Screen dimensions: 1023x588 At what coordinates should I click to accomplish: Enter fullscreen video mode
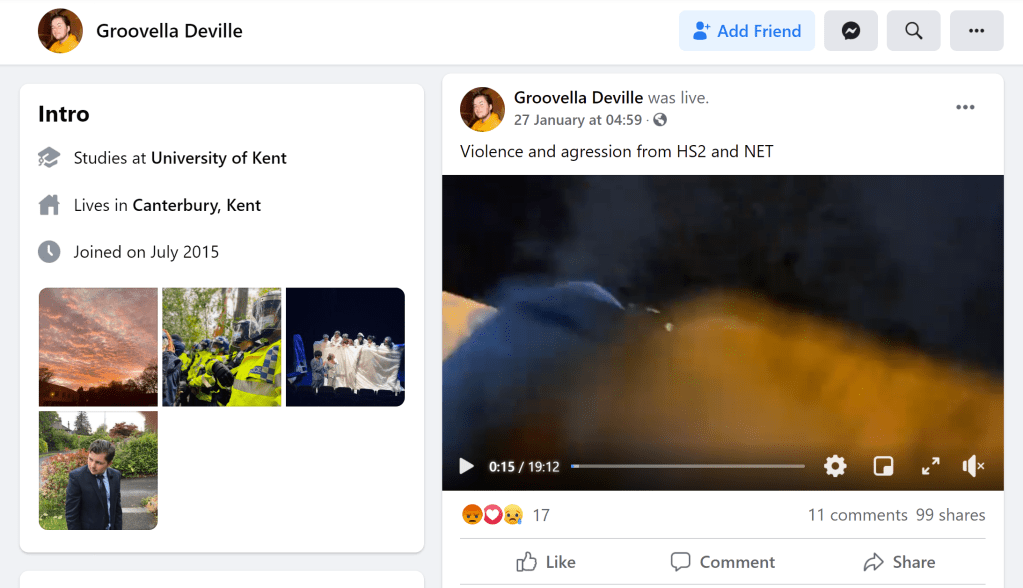[x=930, y=466]
